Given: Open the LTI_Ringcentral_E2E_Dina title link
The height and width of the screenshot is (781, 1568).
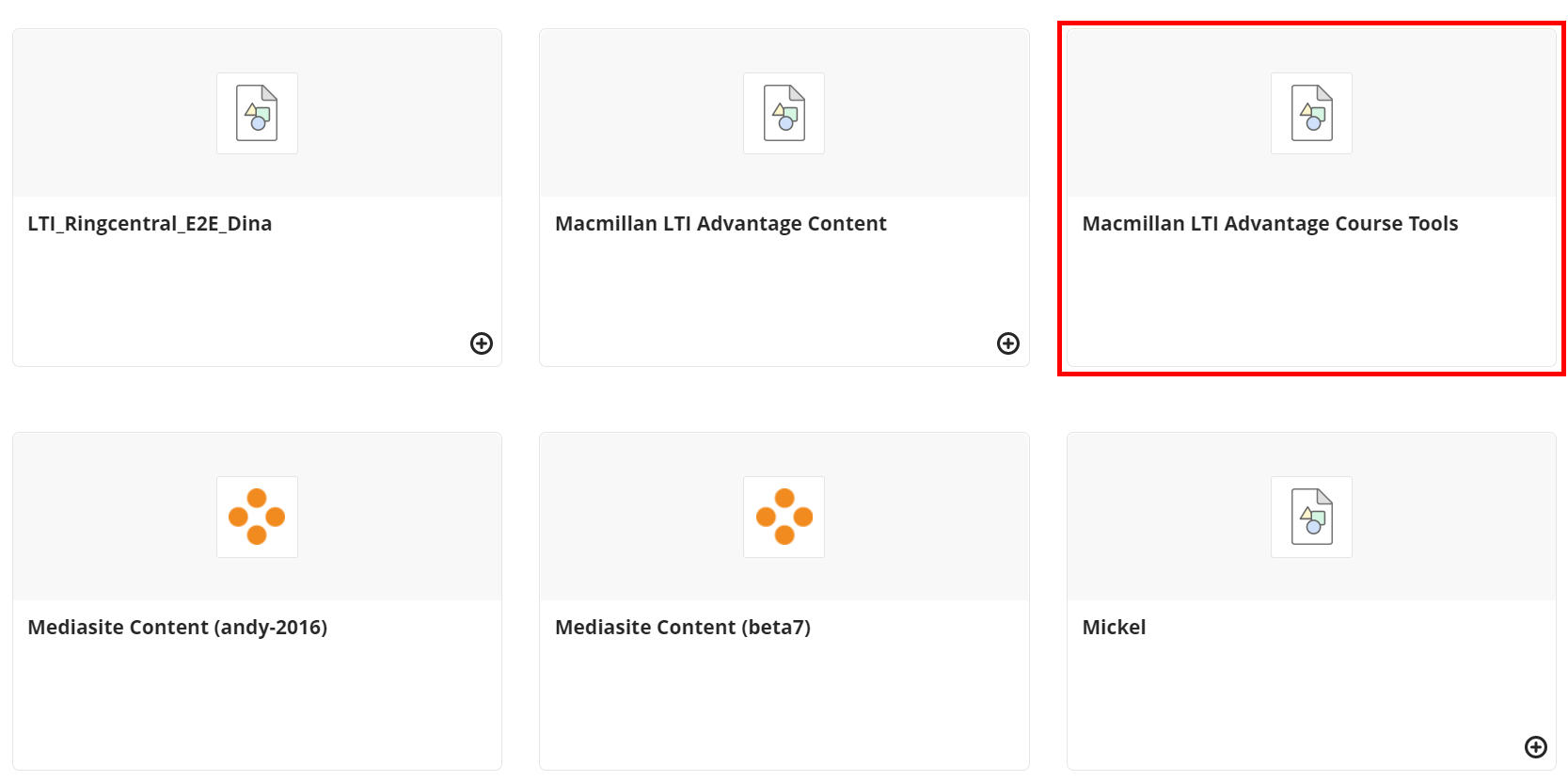Looking at the screenshot, I should 150,224.
